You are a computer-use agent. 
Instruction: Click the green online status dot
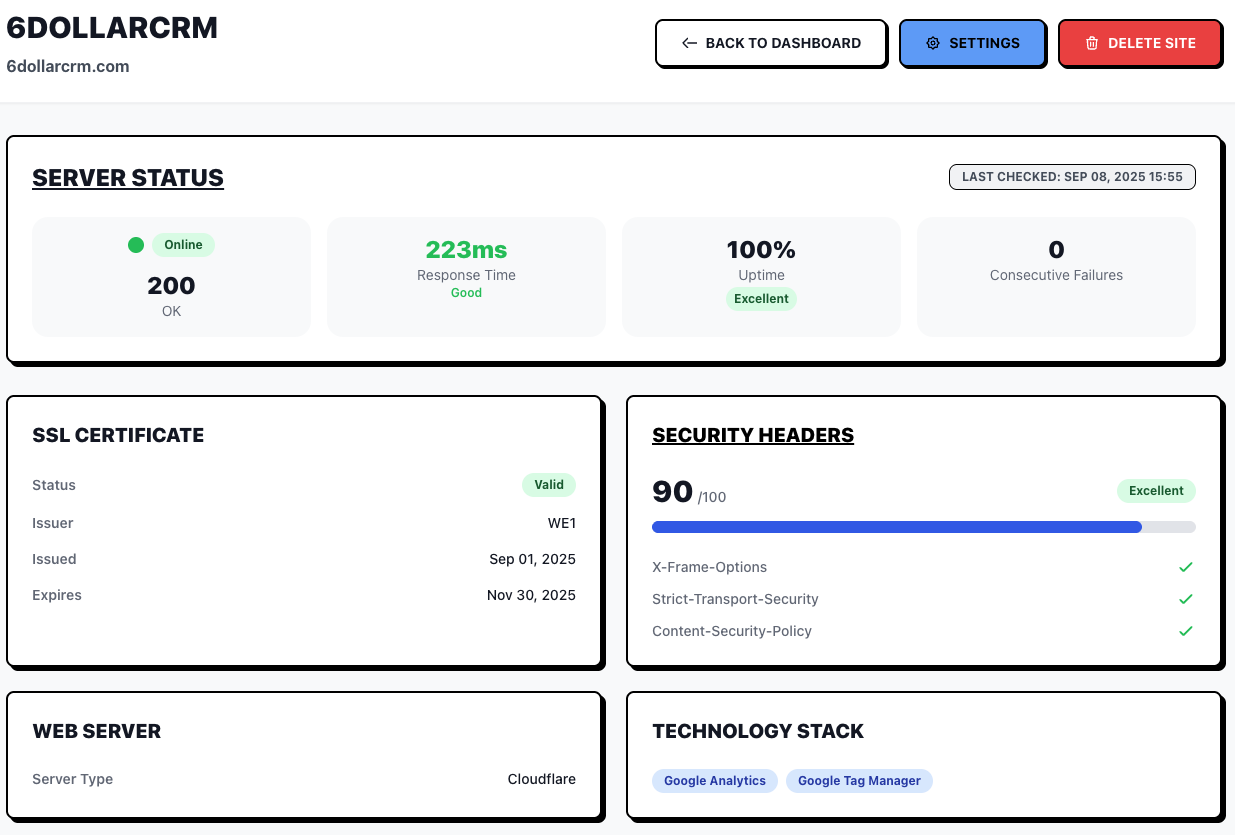point(136,245)
